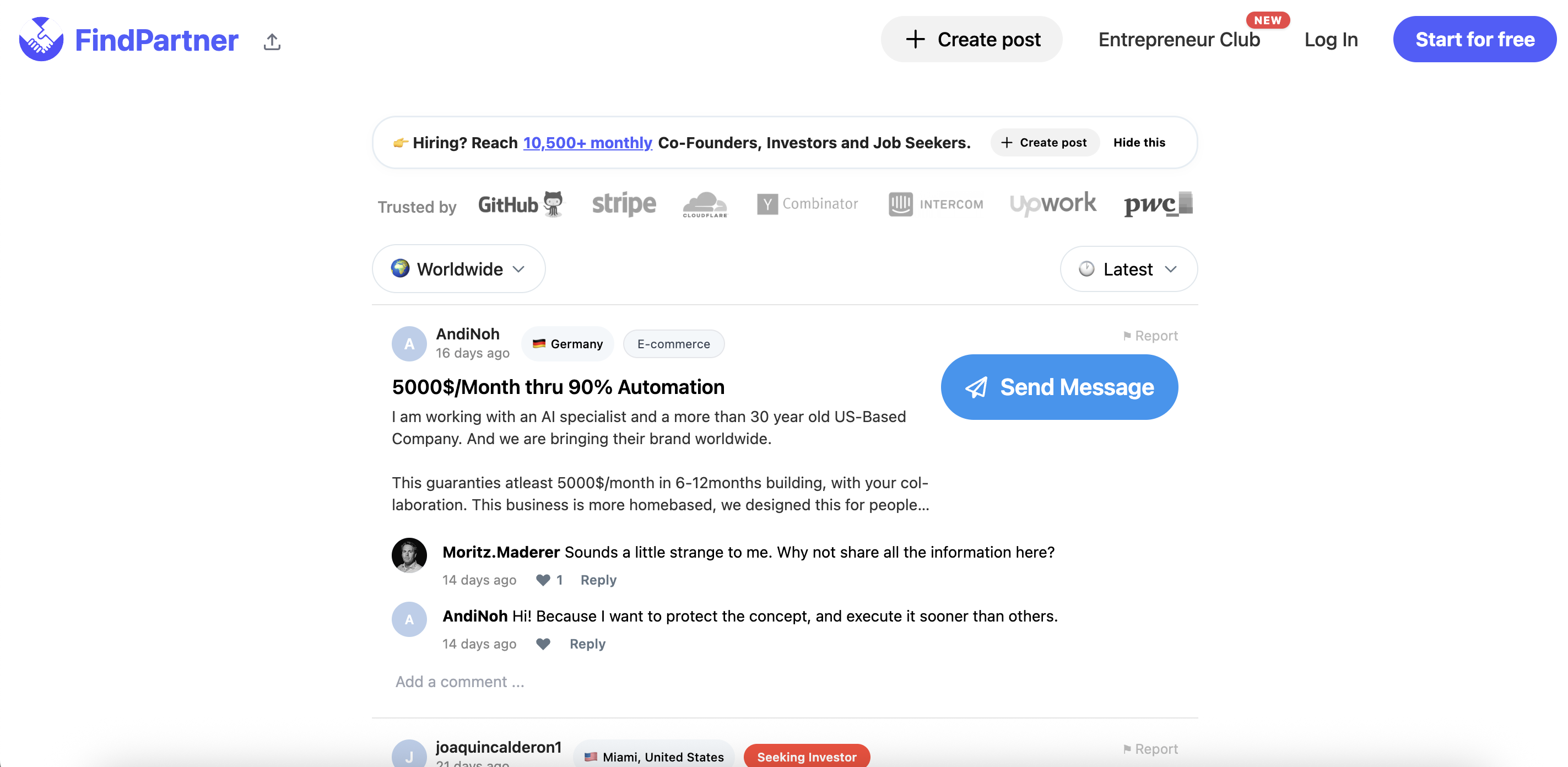The height and width of the screenshot is (767, 1568).
Task: Reply to AndiNoh's comment
Action: coord(587,644)
